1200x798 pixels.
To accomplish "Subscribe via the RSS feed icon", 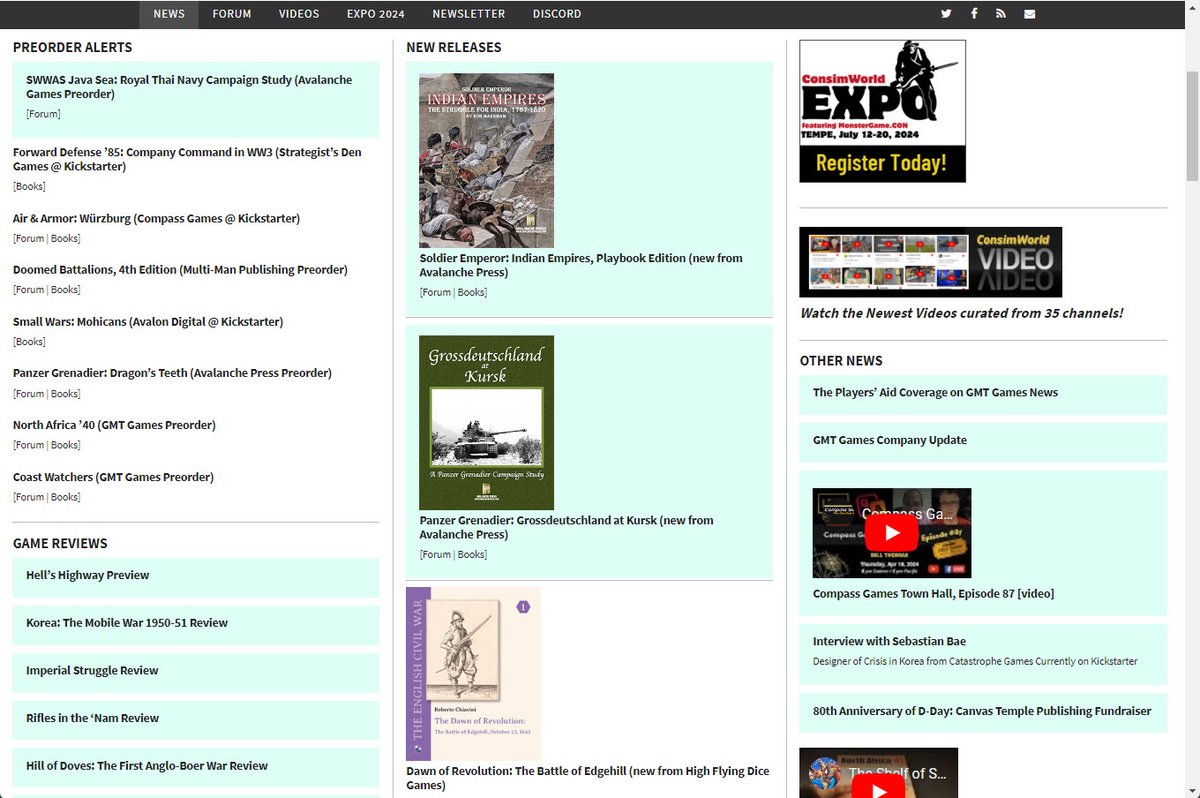I will pyautogui.click(x=1001, y=14).
